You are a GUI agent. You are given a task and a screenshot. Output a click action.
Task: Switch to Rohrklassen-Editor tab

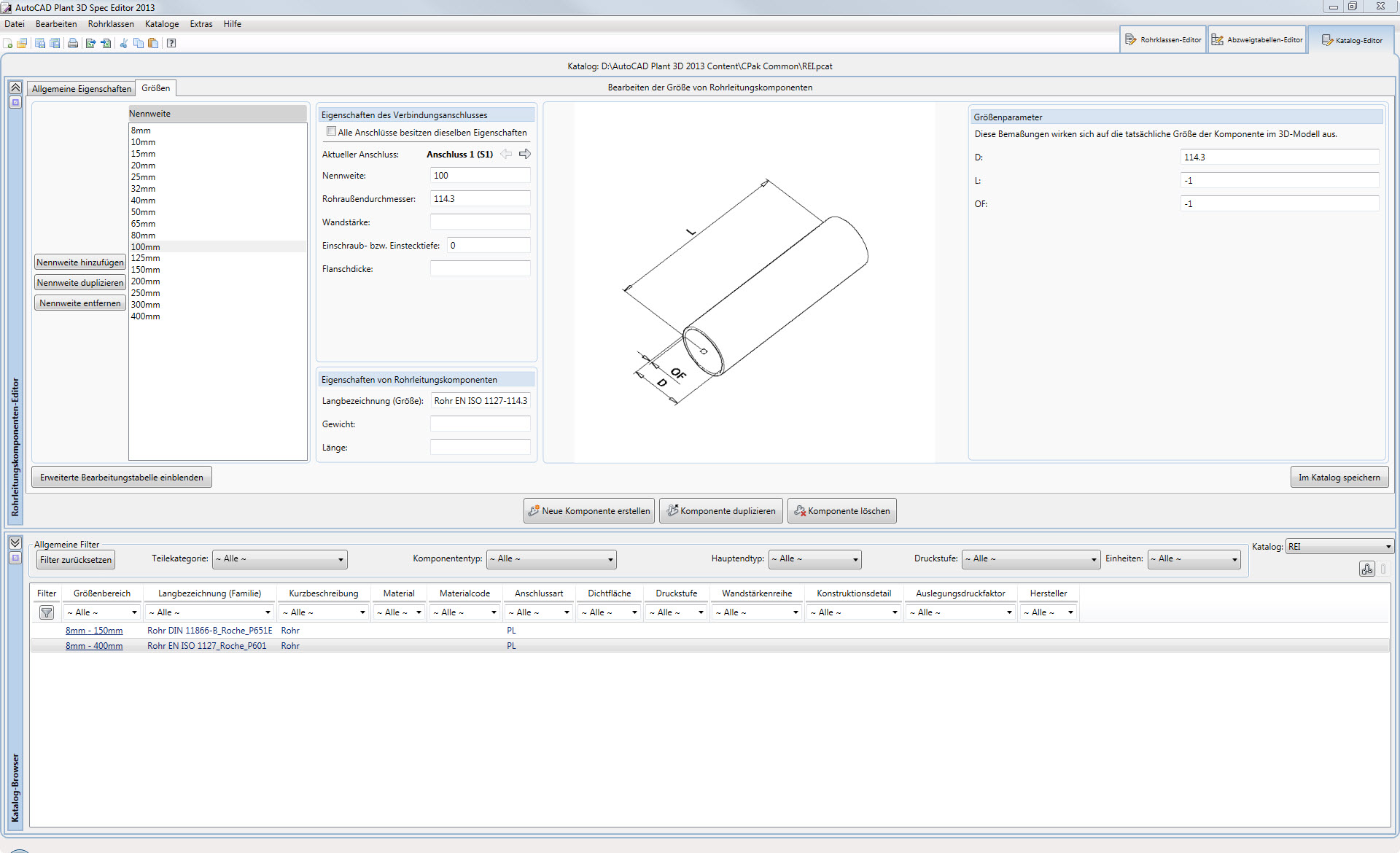click(1162, 40)
